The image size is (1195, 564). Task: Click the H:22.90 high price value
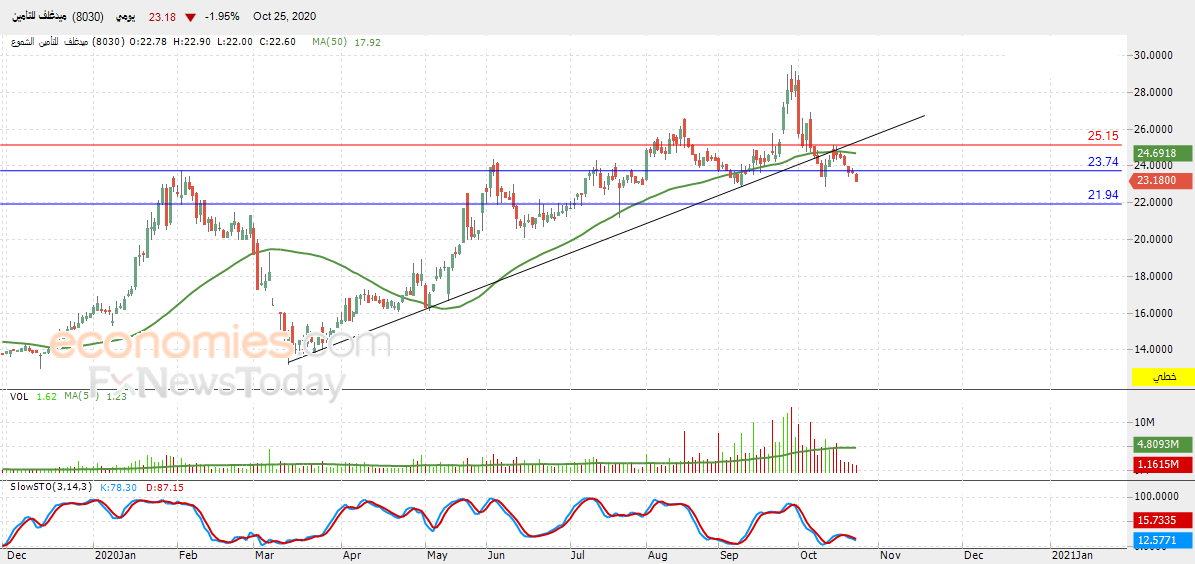pyautogui.click(x=192, y=43)
